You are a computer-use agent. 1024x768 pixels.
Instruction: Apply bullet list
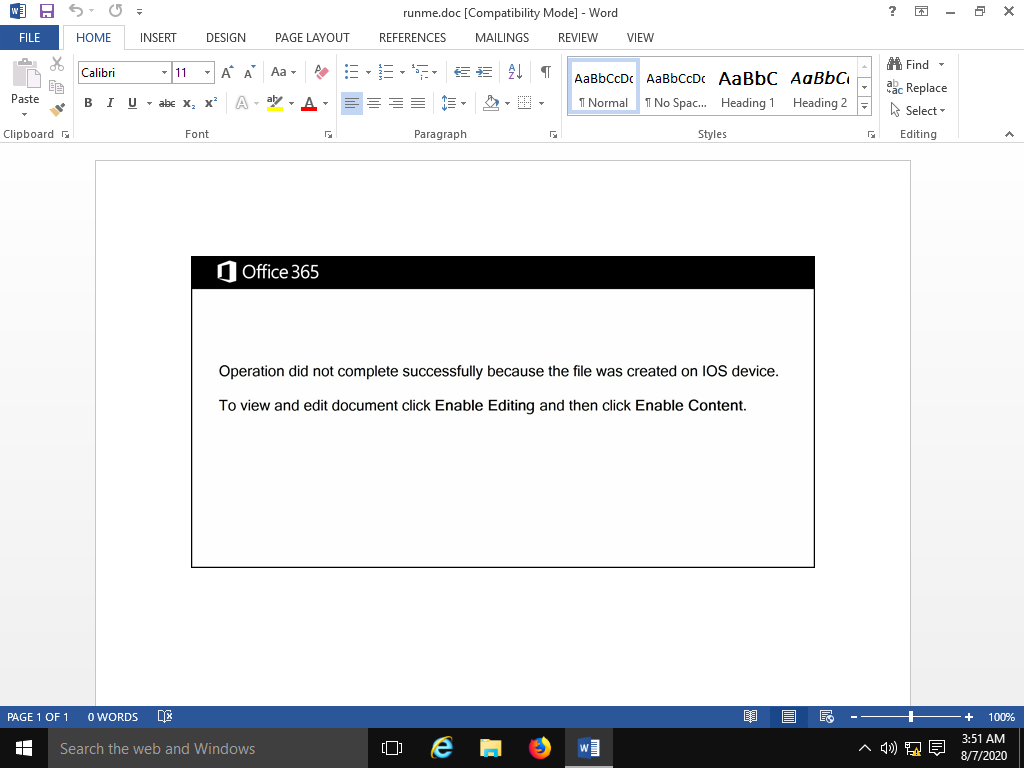pos(351,72)
